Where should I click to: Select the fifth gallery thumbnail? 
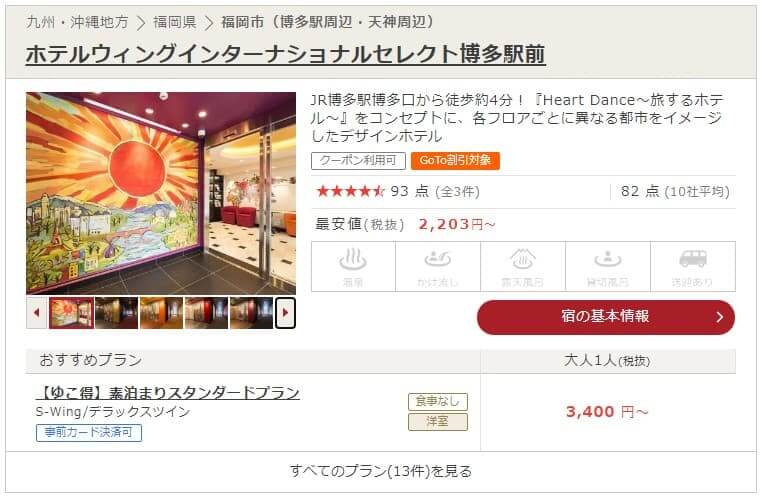coord(251,313)
